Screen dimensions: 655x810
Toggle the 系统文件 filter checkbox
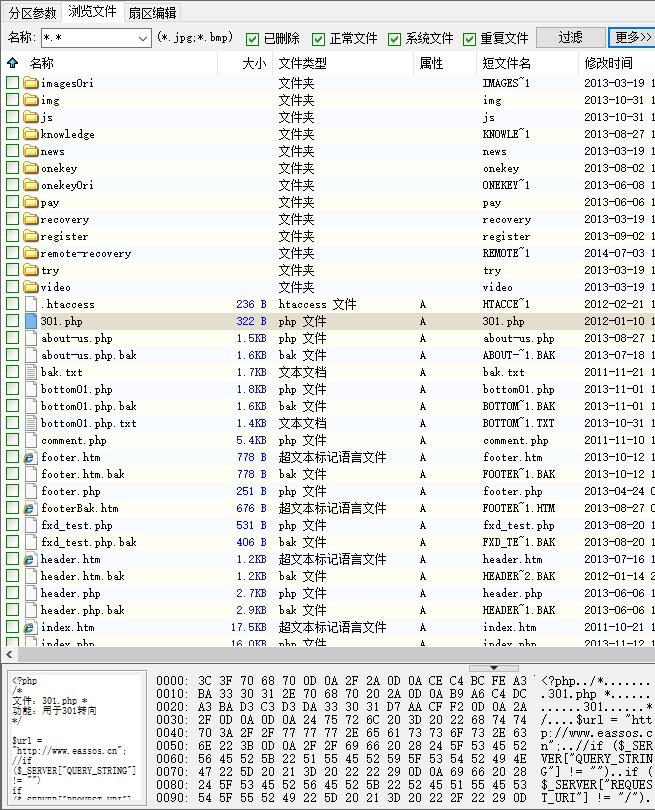pyautogui.click(x=394, y=39)
